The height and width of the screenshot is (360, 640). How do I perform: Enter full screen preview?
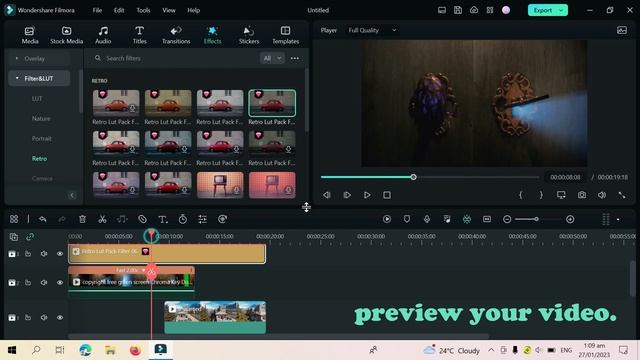tap(622, 195)
